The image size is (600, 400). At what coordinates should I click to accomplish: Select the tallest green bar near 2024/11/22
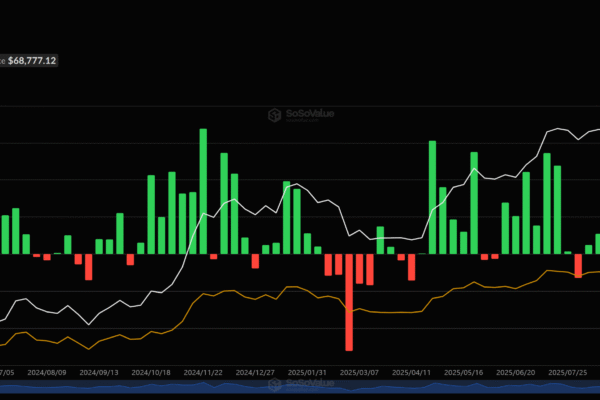click(203, 191)
